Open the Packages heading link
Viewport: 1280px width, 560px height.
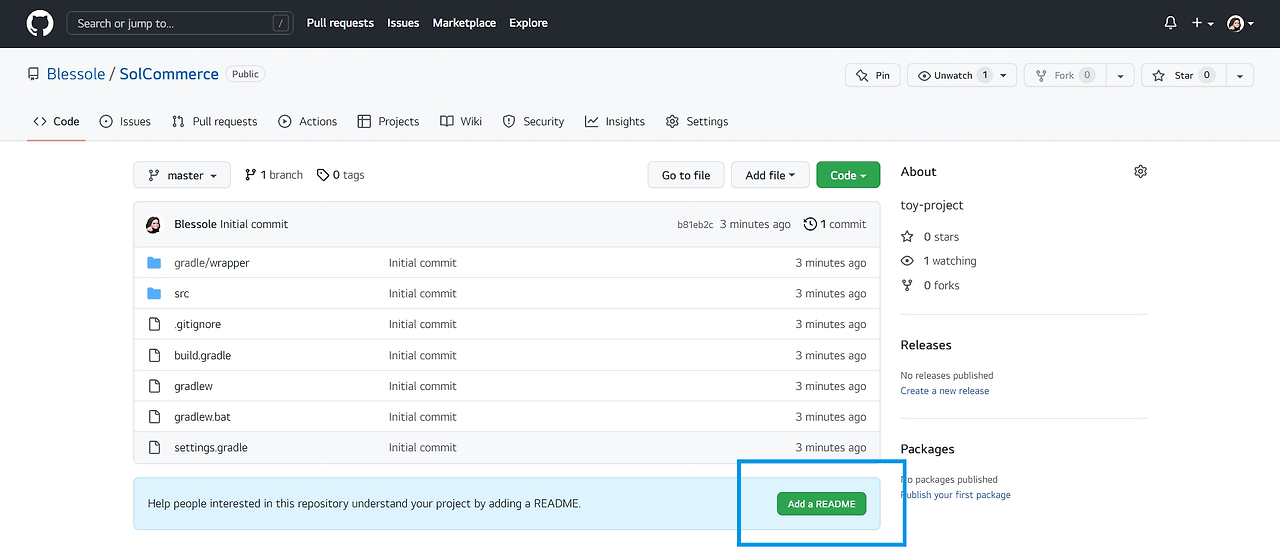click(x=928, y=449)
